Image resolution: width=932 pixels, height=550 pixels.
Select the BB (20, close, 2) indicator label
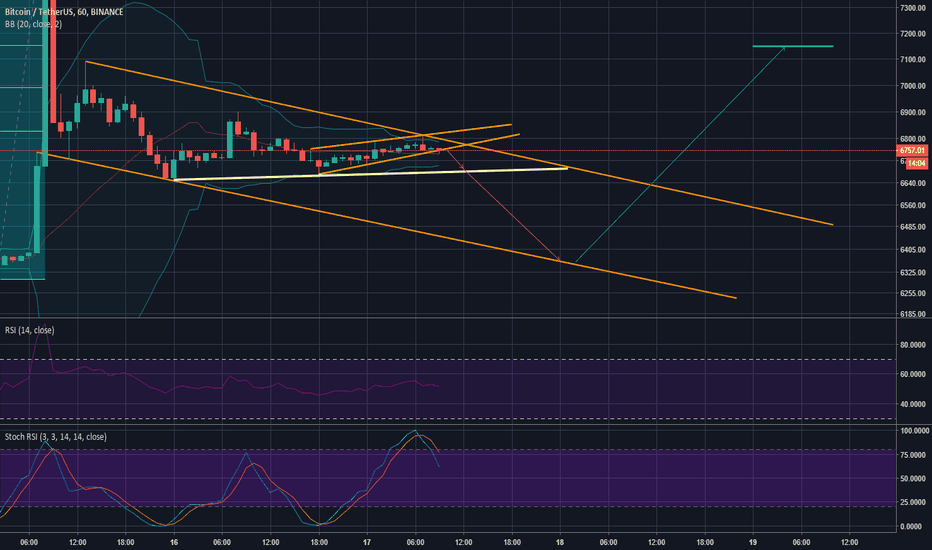(33, 24)
